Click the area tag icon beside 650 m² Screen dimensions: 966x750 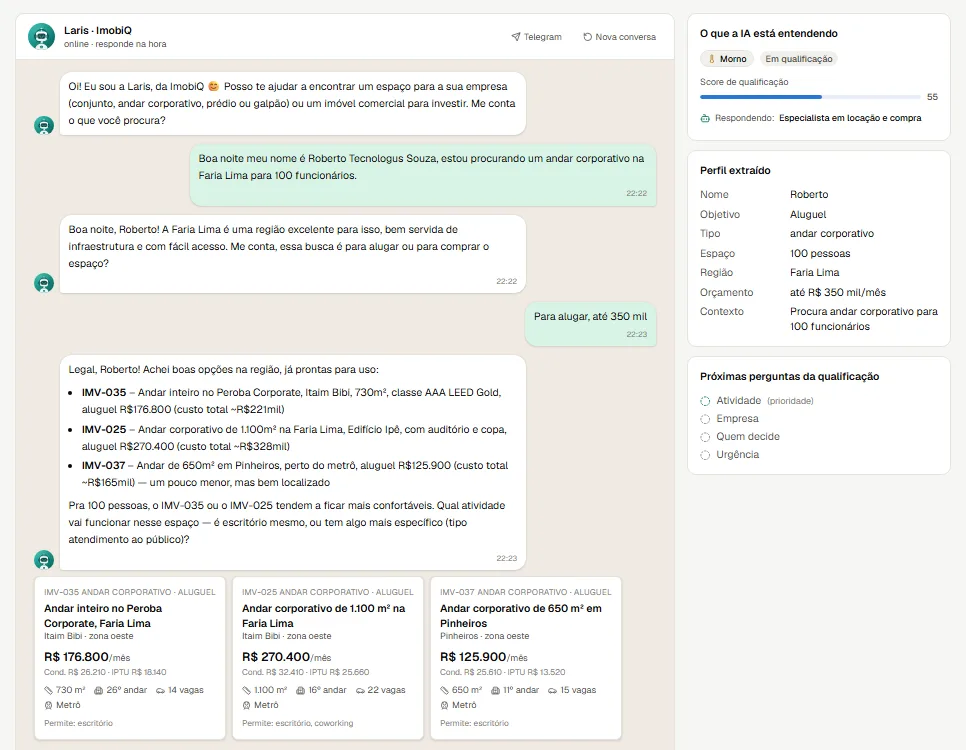(x=444, y=690)
